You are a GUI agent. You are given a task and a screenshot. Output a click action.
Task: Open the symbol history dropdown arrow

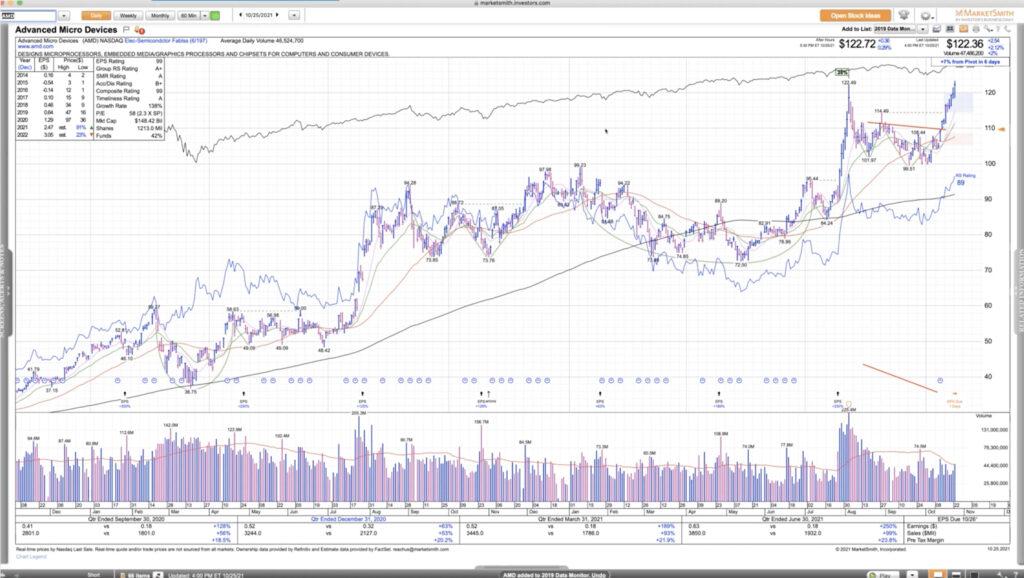coord(64,15)
